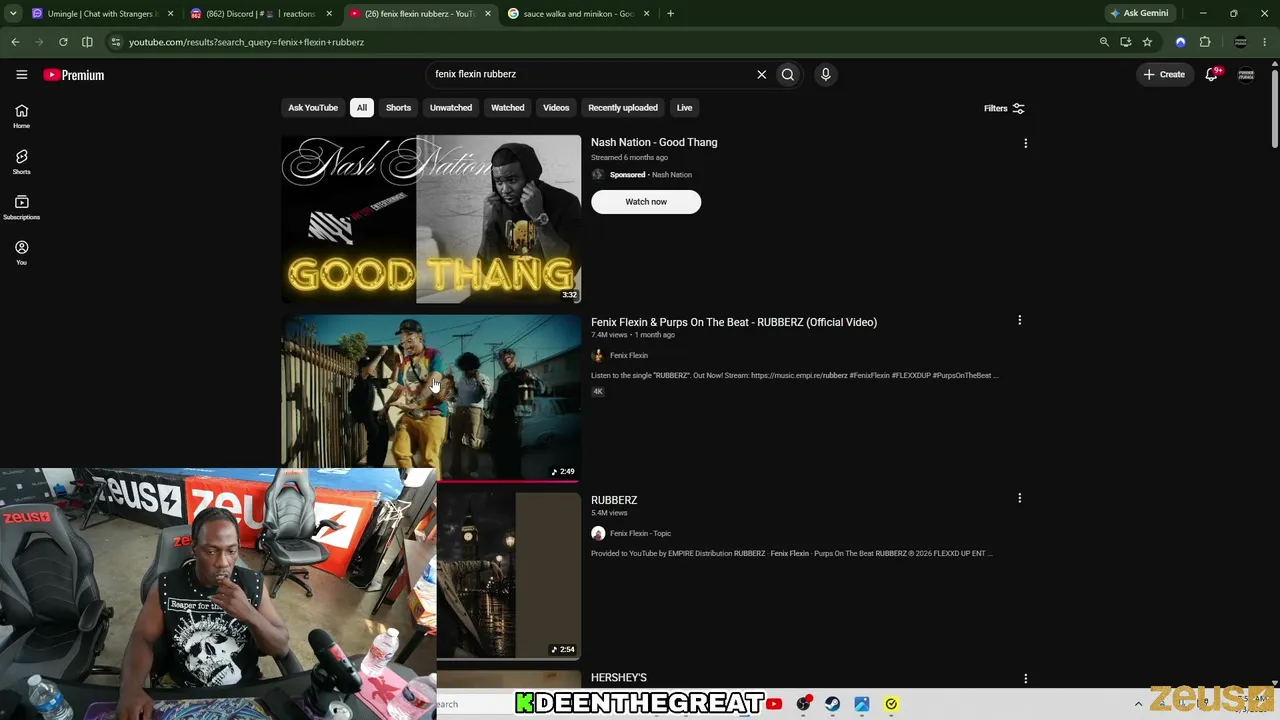Screen dimensions: 1280x720
Task: Select the Watched filter chip
Action: click(507, 108)
